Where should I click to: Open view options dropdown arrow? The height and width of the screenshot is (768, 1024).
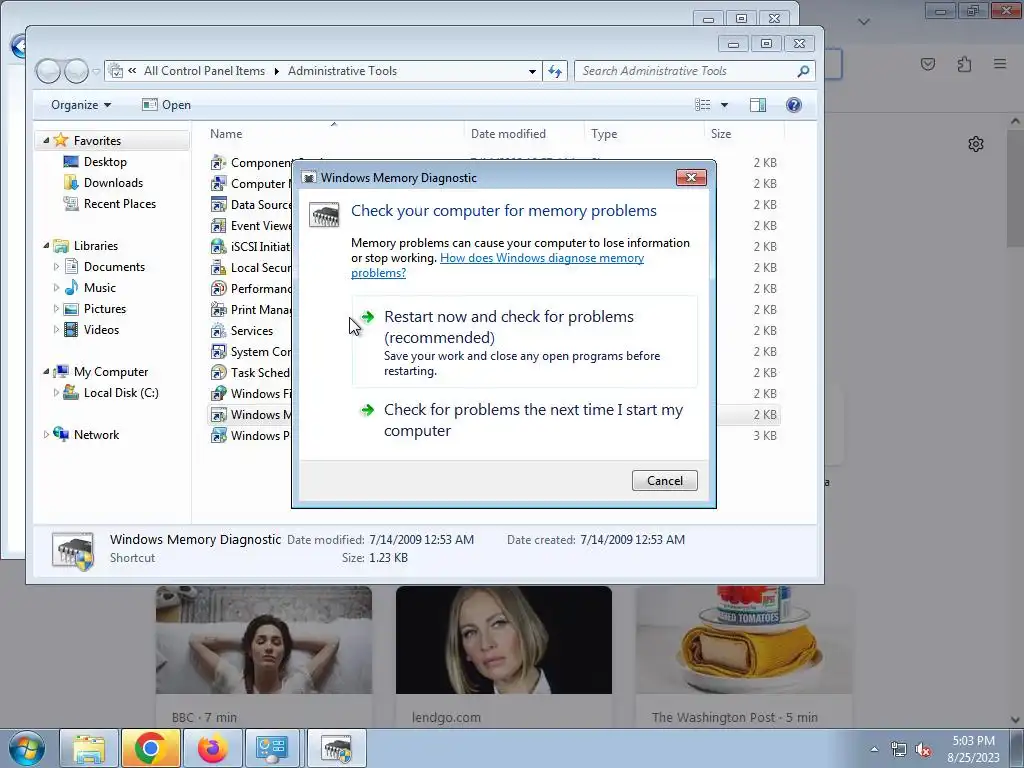click(724, 105)
